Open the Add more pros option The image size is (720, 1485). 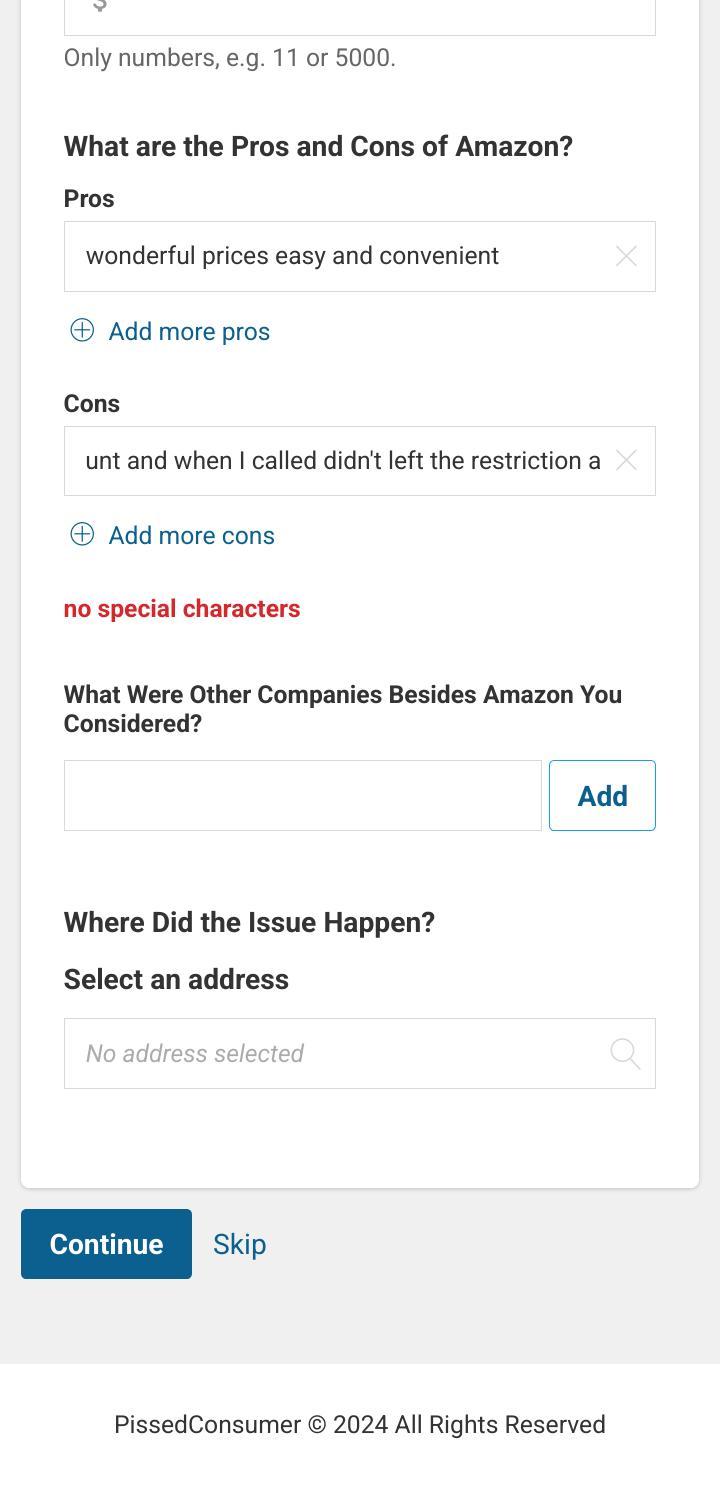click(189, 331)
